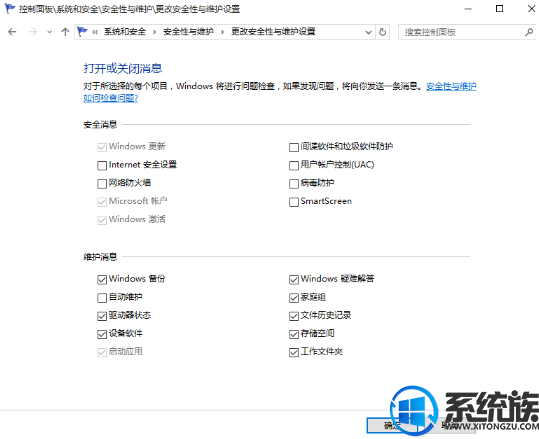Close the control panel window

[x=532, y=9]
